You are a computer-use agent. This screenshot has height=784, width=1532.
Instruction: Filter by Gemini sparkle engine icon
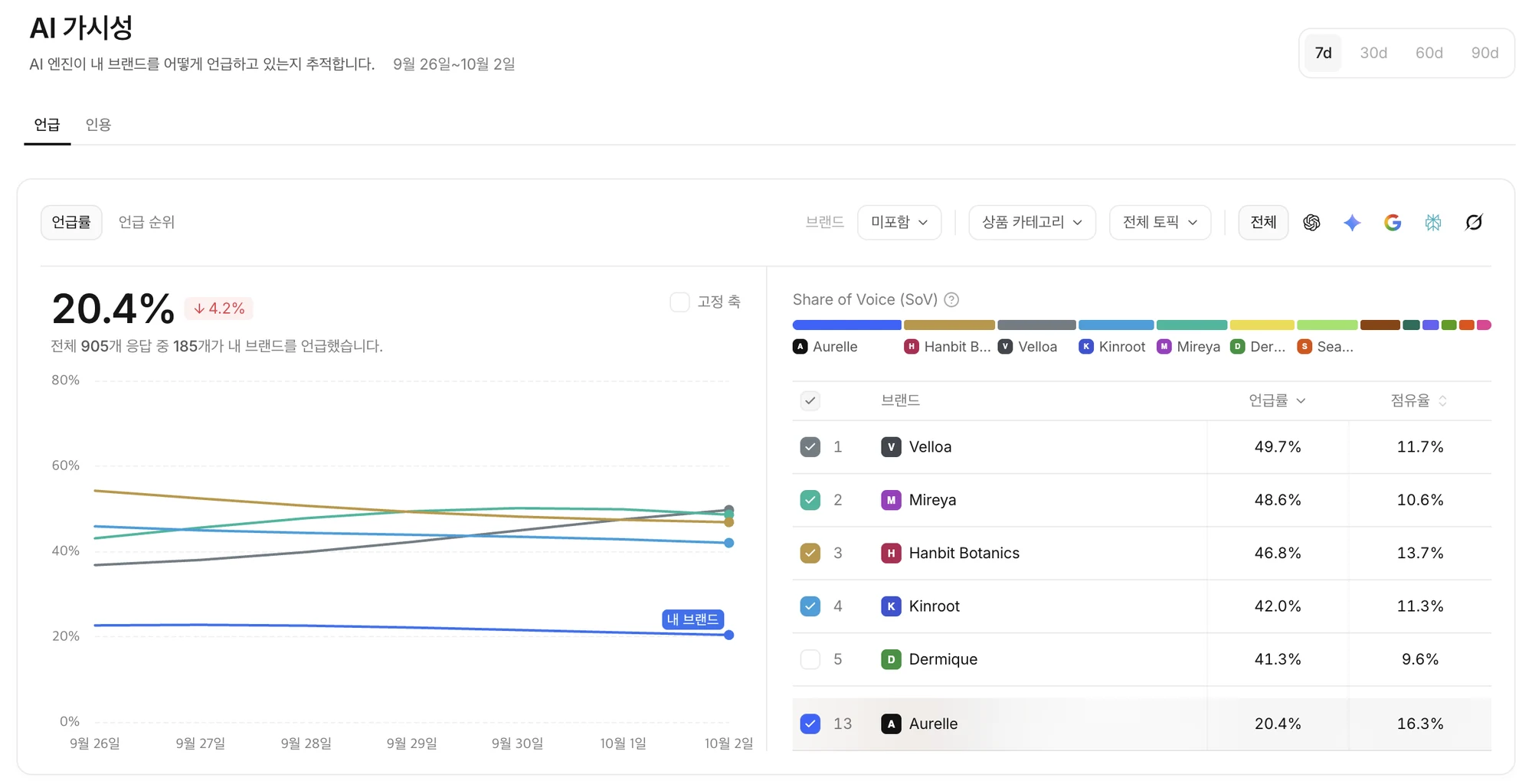coord(1352,223)
